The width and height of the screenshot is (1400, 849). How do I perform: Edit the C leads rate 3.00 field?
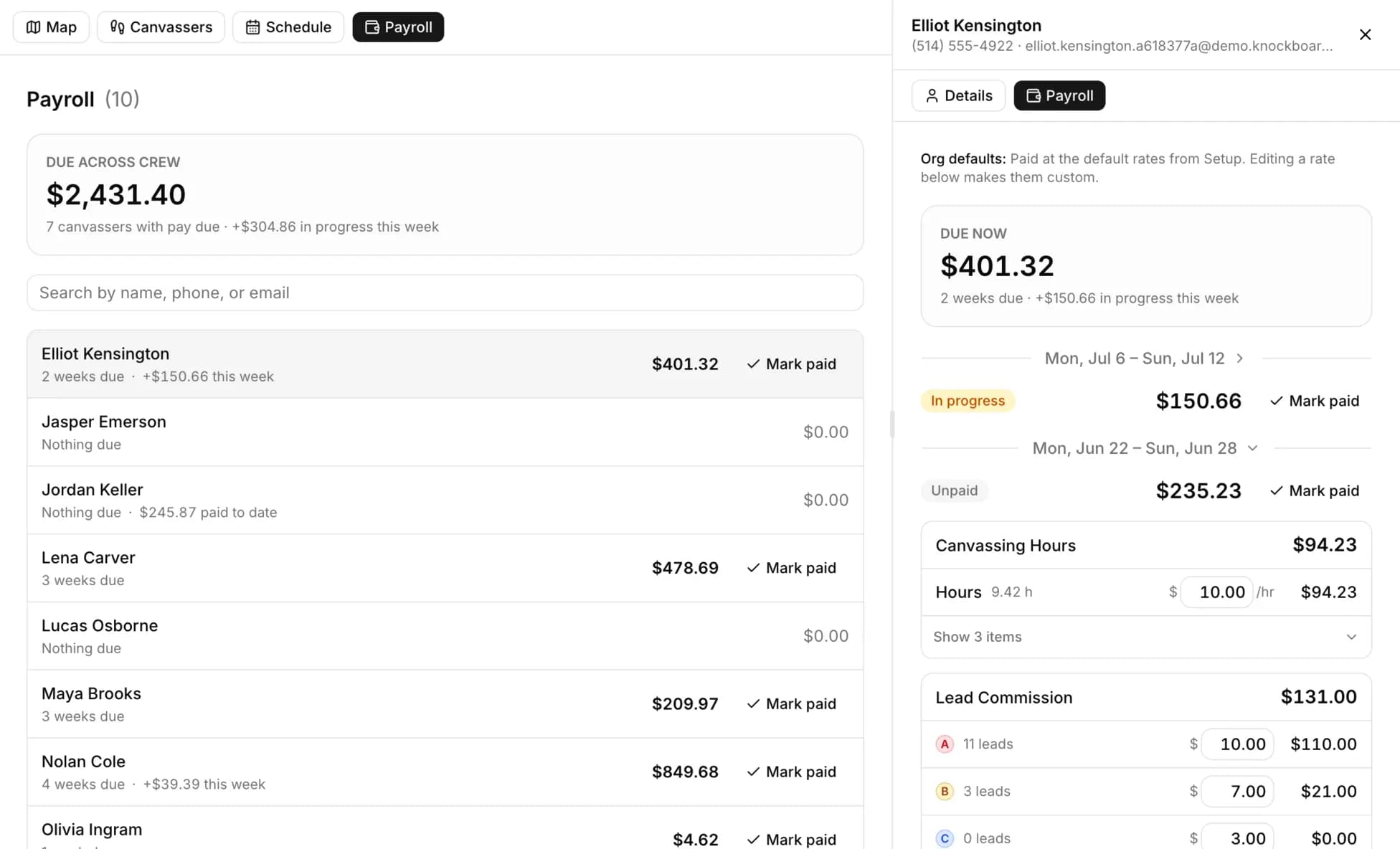click(1238, 838)
